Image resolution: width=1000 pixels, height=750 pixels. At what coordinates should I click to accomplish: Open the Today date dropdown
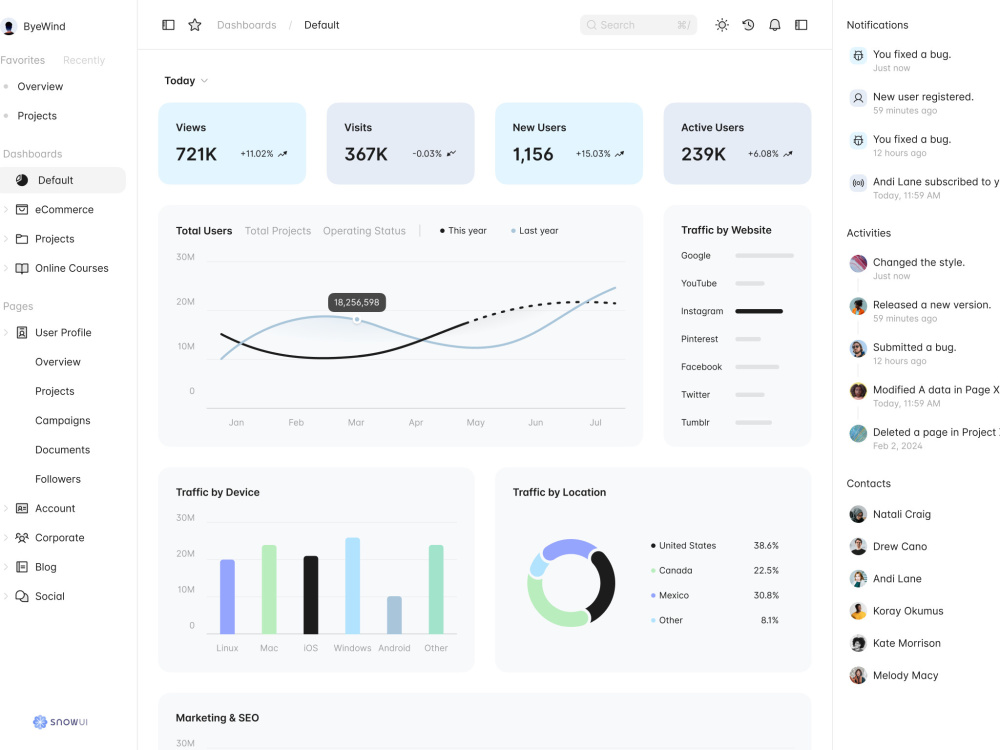pyautogui.click(x=186, y=80)
